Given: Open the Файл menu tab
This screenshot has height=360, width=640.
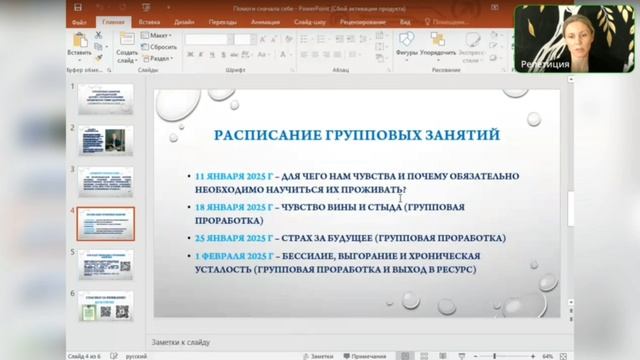Looking at the screenshot, I should (x=80, y=22).
